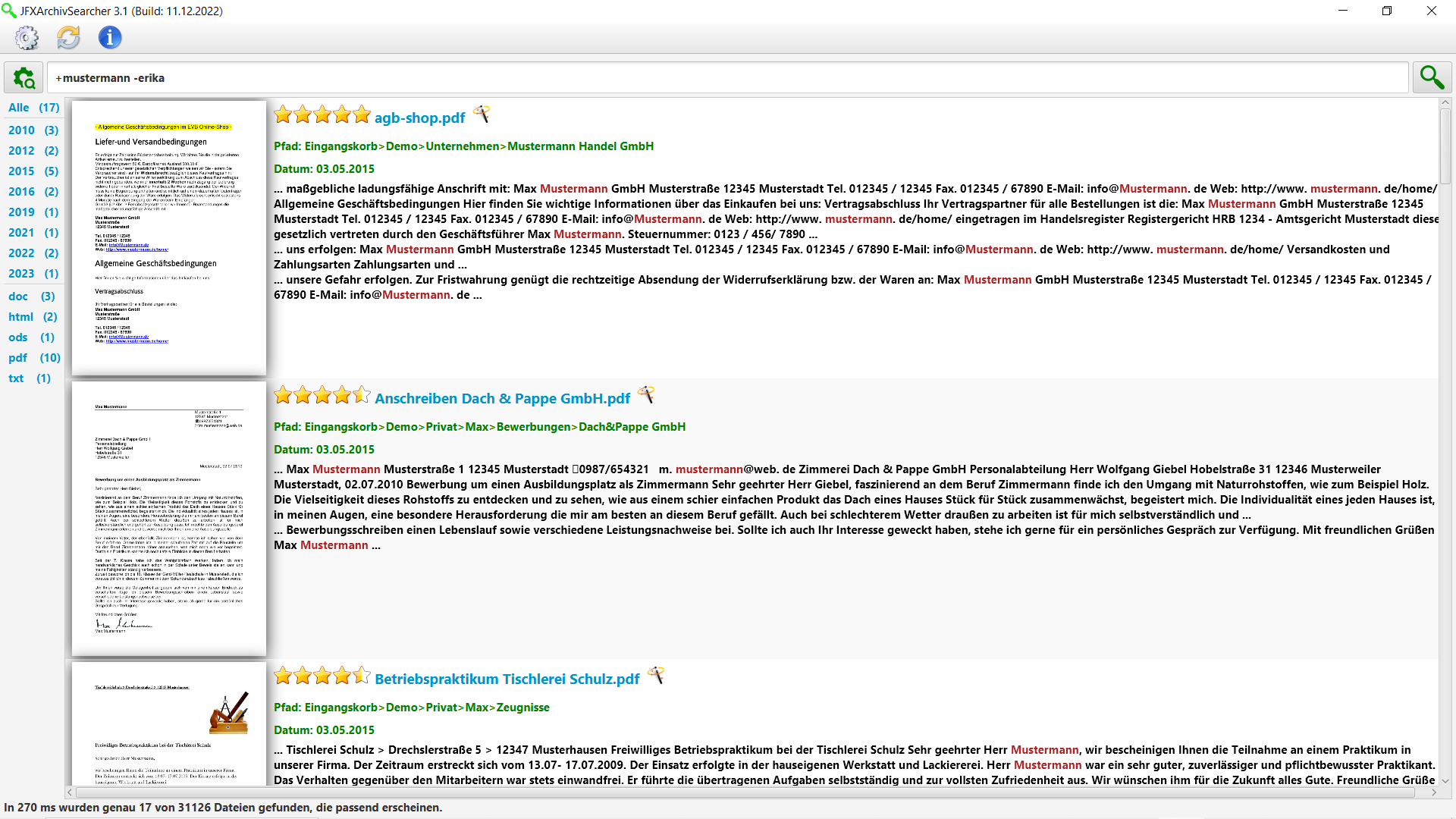This screenshot has width=1456, height=819.
Task: Open Anschreiben Dach & Pappe GmbH.pdf link
Action: pos(502,398)
